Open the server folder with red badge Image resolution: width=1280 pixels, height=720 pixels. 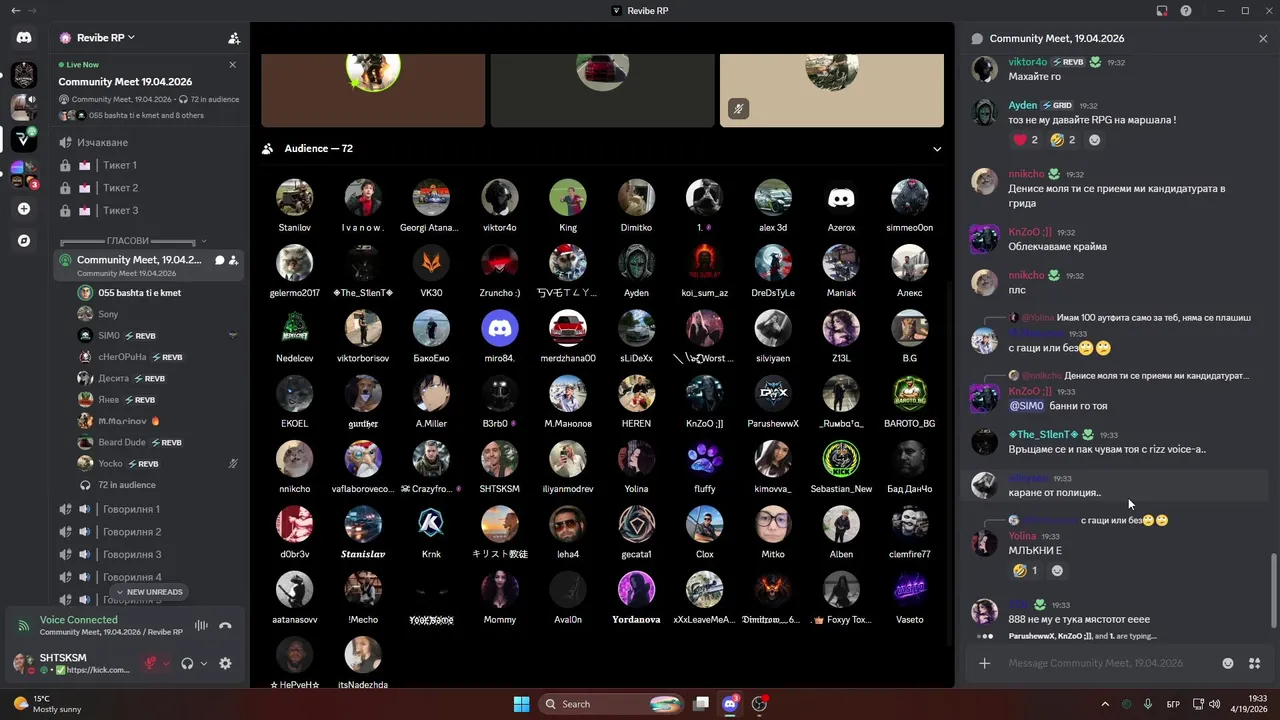24,174
